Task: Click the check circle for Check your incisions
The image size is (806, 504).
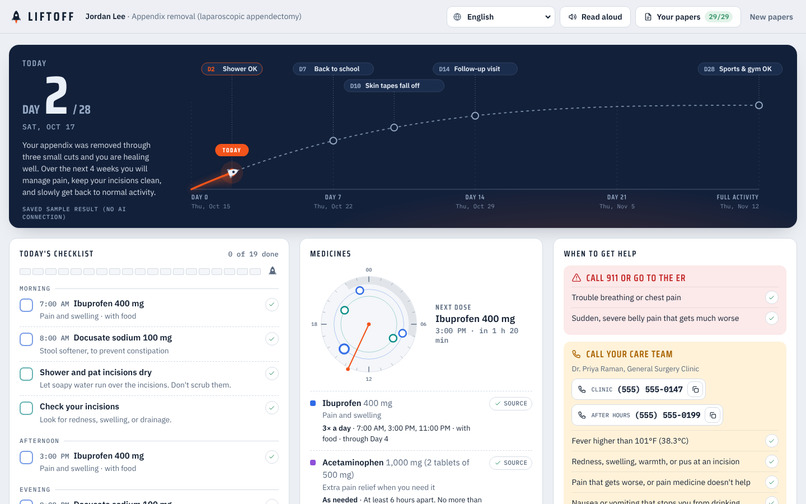Action: pos(272,408)
